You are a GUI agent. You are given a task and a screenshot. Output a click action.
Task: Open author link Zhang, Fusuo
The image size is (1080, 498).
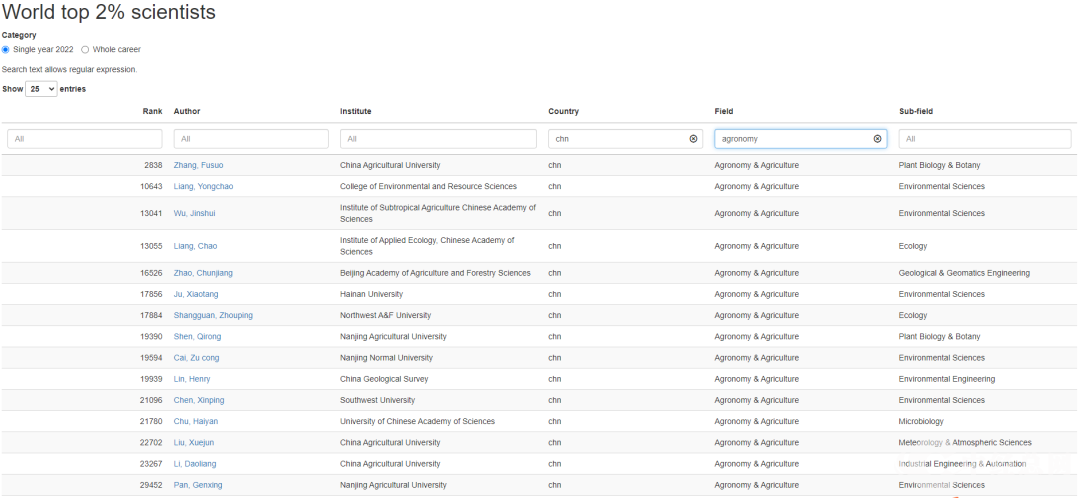pos(198,165)
